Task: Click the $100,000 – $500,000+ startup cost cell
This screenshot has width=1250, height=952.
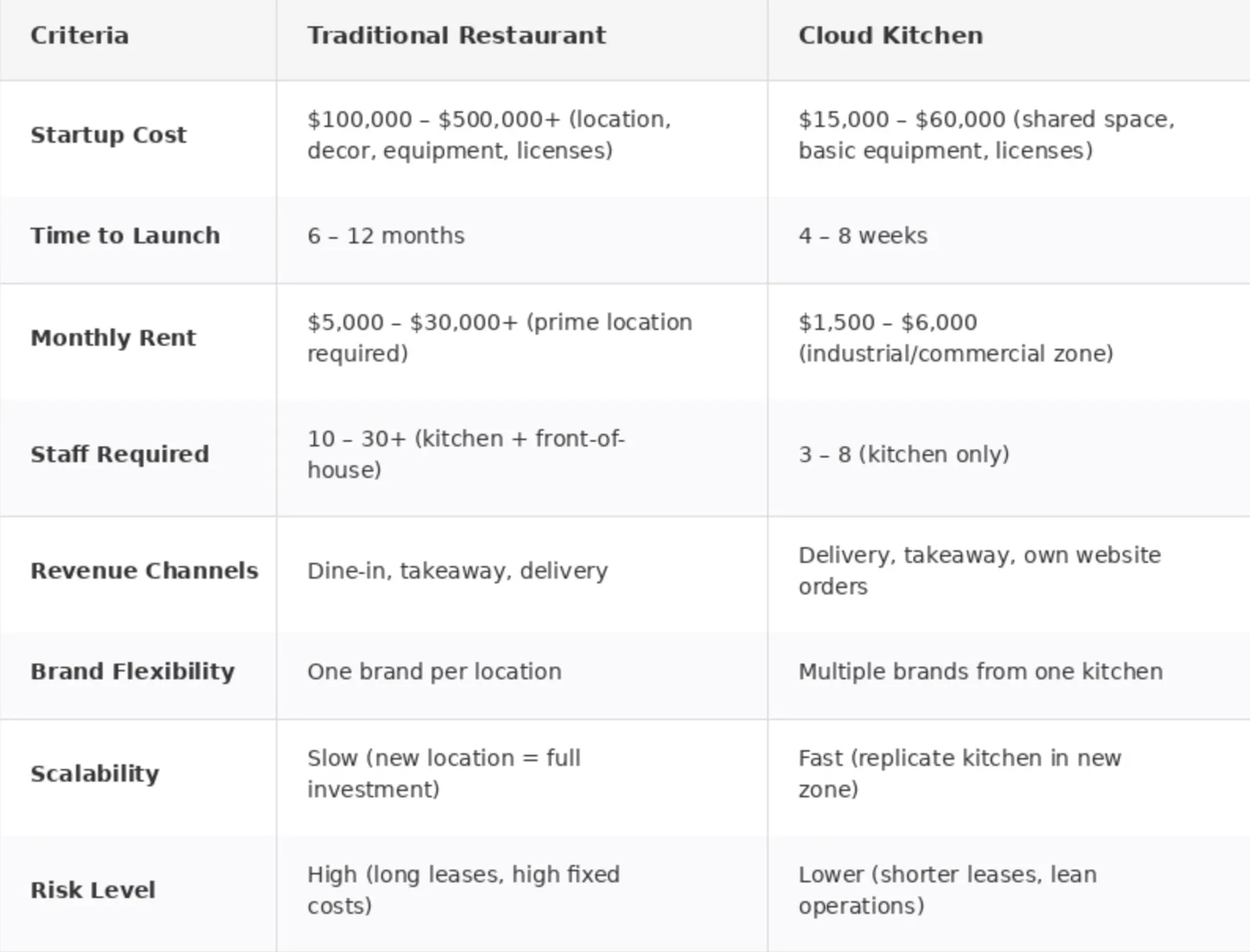Action: pos(489,135)
